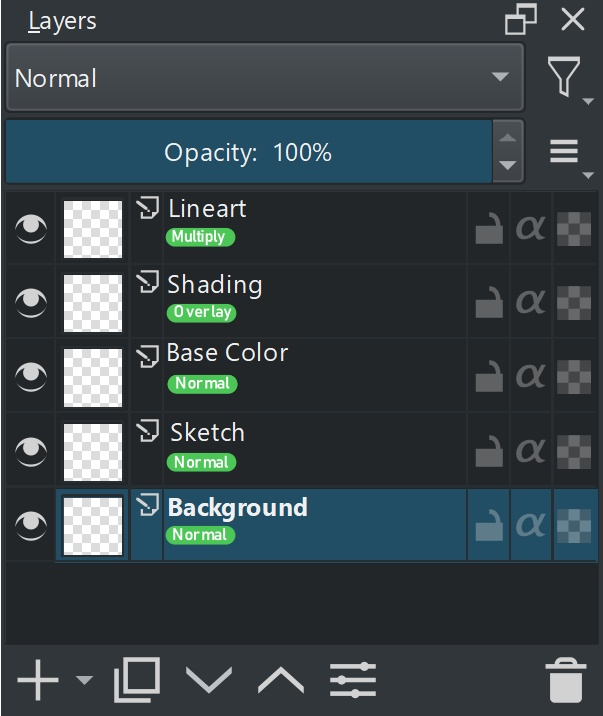
Task: Lock the Base Color layer
Action: 488,376
